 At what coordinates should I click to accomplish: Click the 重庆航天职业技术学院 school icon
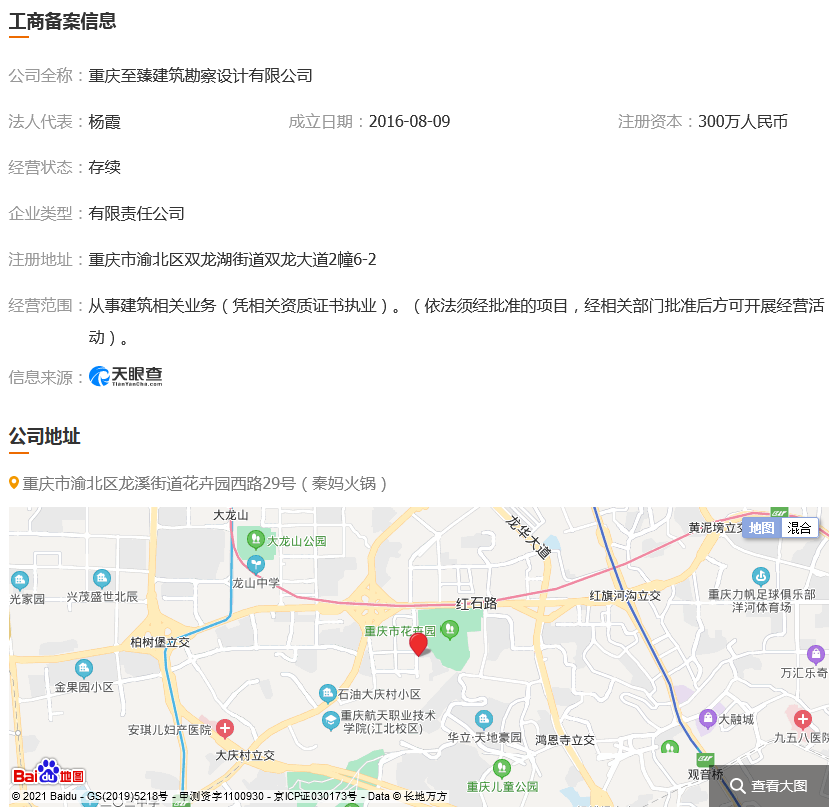(x=331, y=721)
